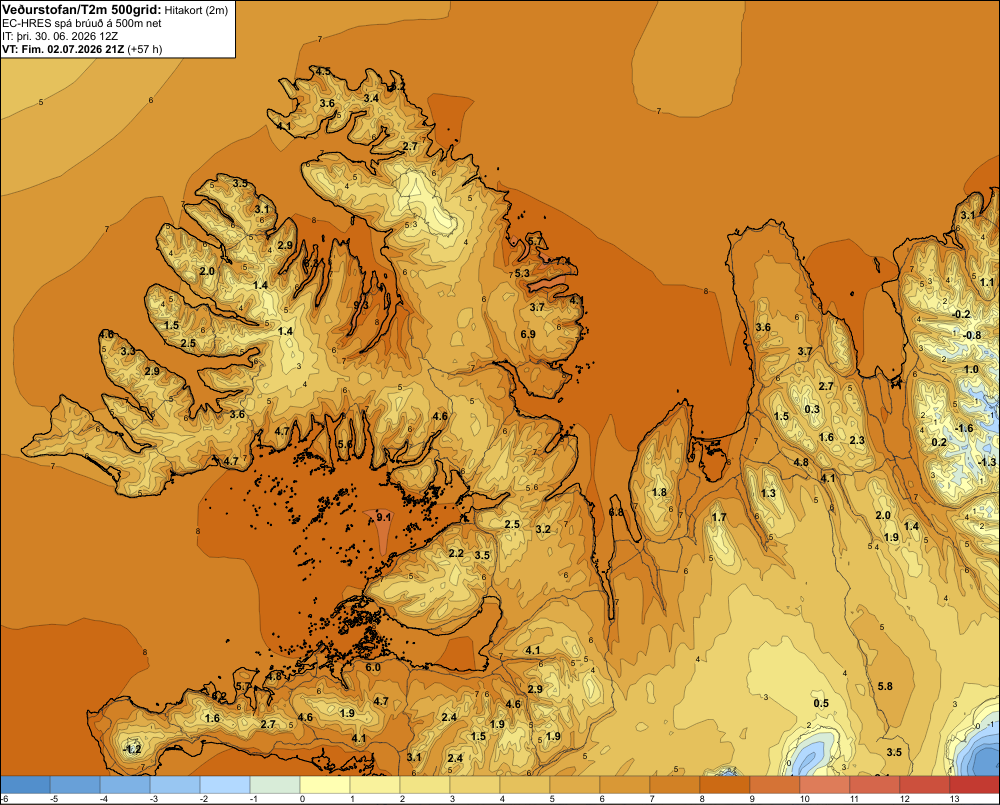1000x805 pixels.
Task: Click the 4.5 label at northern peninsula tip
Action: click(x=323, y=71)
